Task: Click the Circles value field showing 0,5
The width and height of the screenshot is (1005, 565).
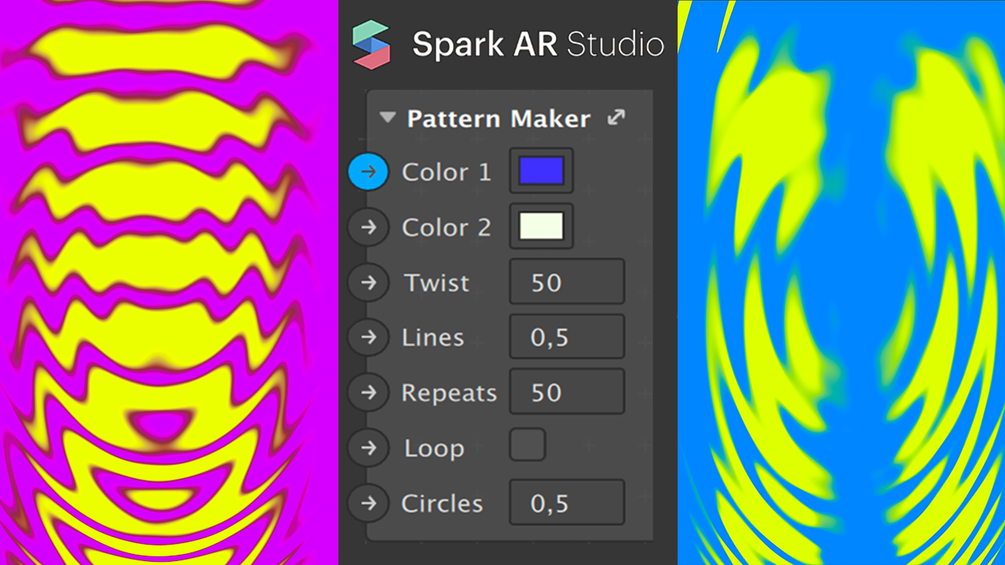Action: coord(567,502)
